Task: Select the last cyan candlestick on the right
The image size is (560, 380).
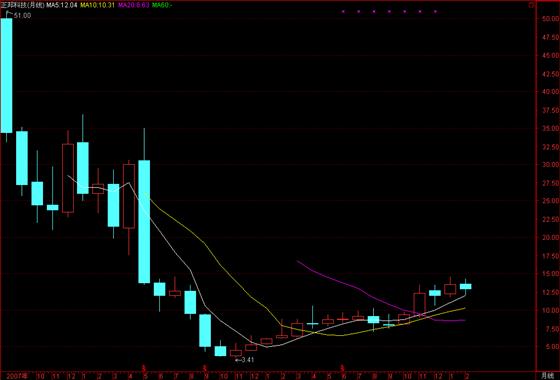Action: coord(465,286)
